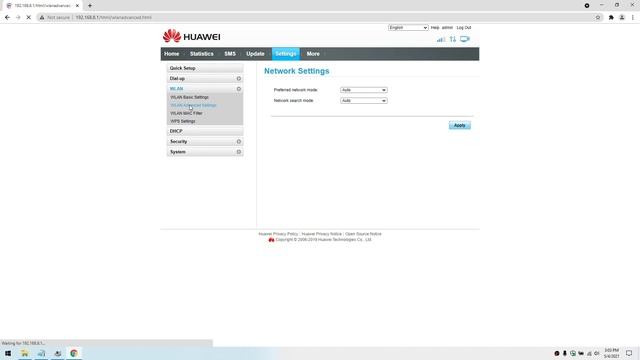The image size is (640, 360).
Task: Open the Statistics tab
Action: click(x=202, y=54)
